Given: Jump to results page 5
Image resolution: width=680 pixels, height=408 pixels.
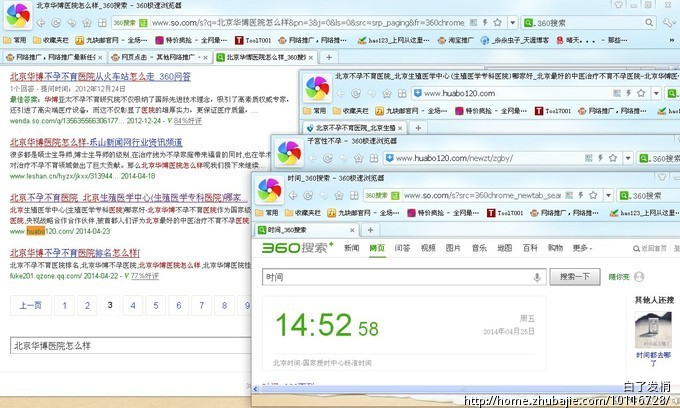Looking at the screenshot, I should pyautogui.click(x=156, y=305).
